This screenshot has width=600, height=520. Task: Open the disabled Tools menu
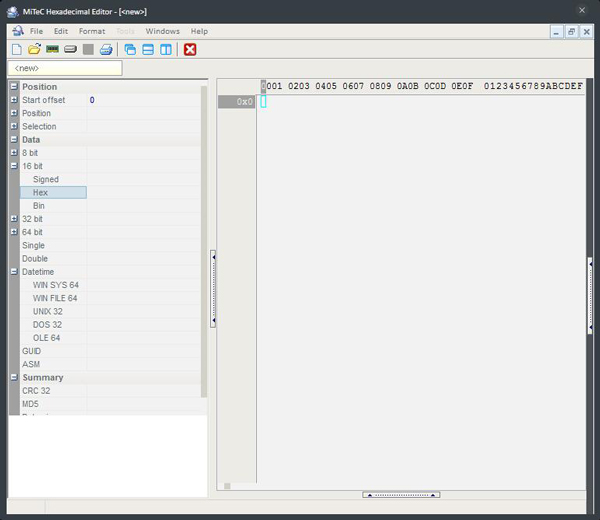(x=126, y=31)
